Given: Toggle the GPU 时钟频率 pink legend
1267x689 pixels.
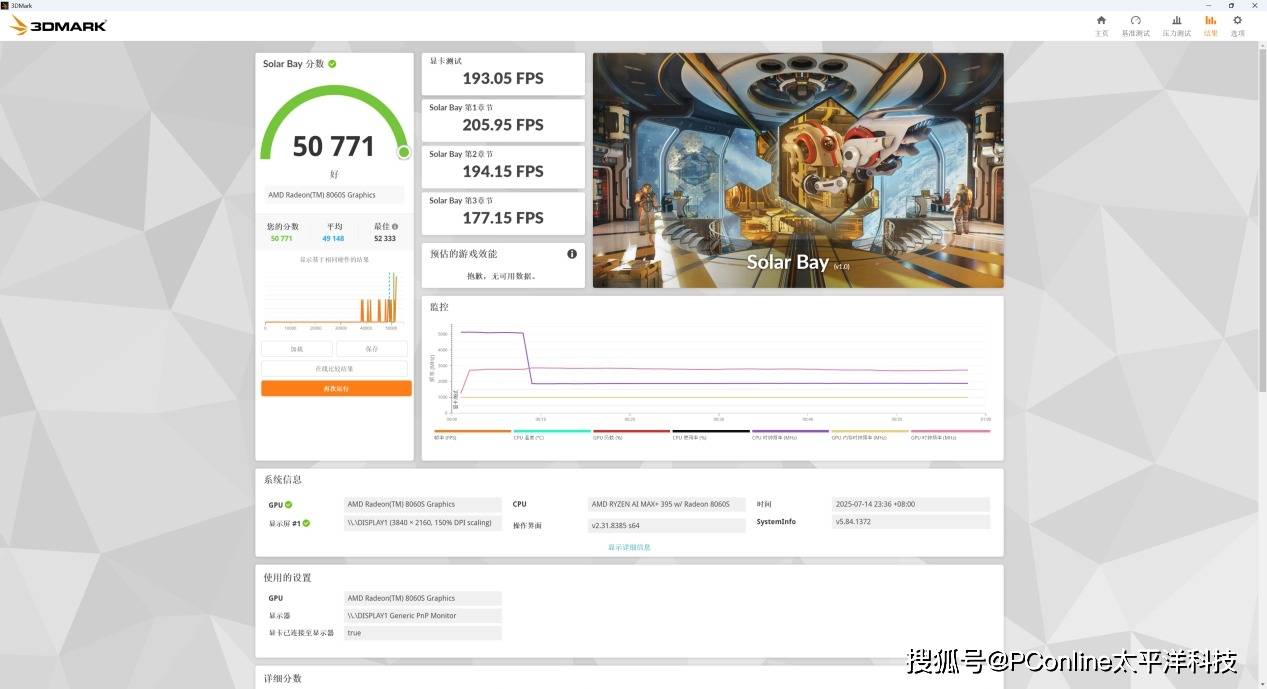Looking at the screenshot, I should [x=950, y=435].
